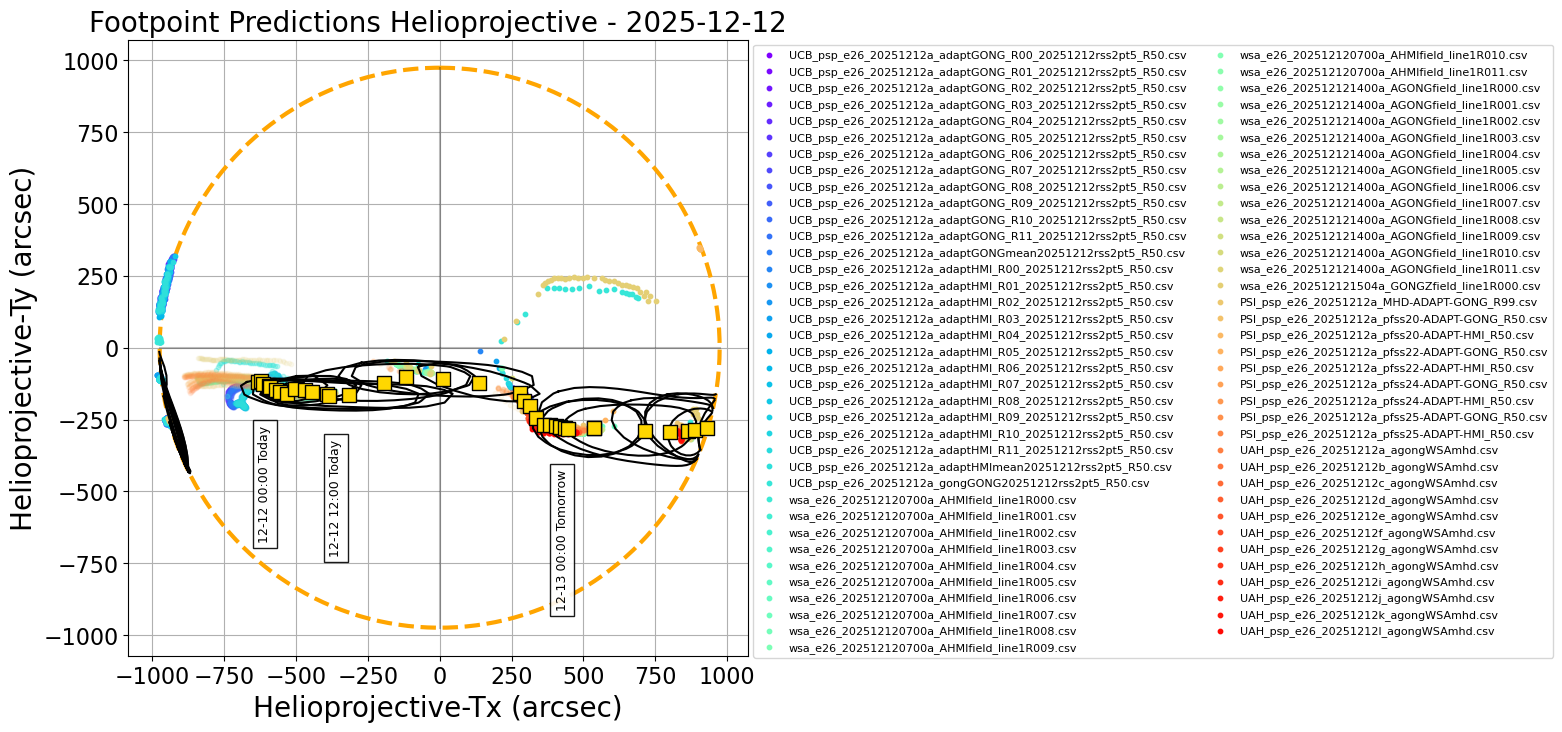Select the orange dot for PSI MHD-ADAPT-GONG_R99 entry
Screen dimensions: 1562x732
point(1222,302)
